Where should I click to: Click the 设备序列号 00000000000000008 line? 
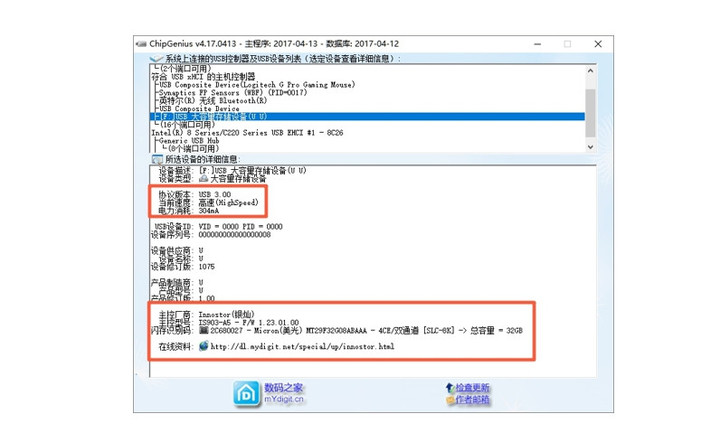pyautogui.click(x=211, y=235)
